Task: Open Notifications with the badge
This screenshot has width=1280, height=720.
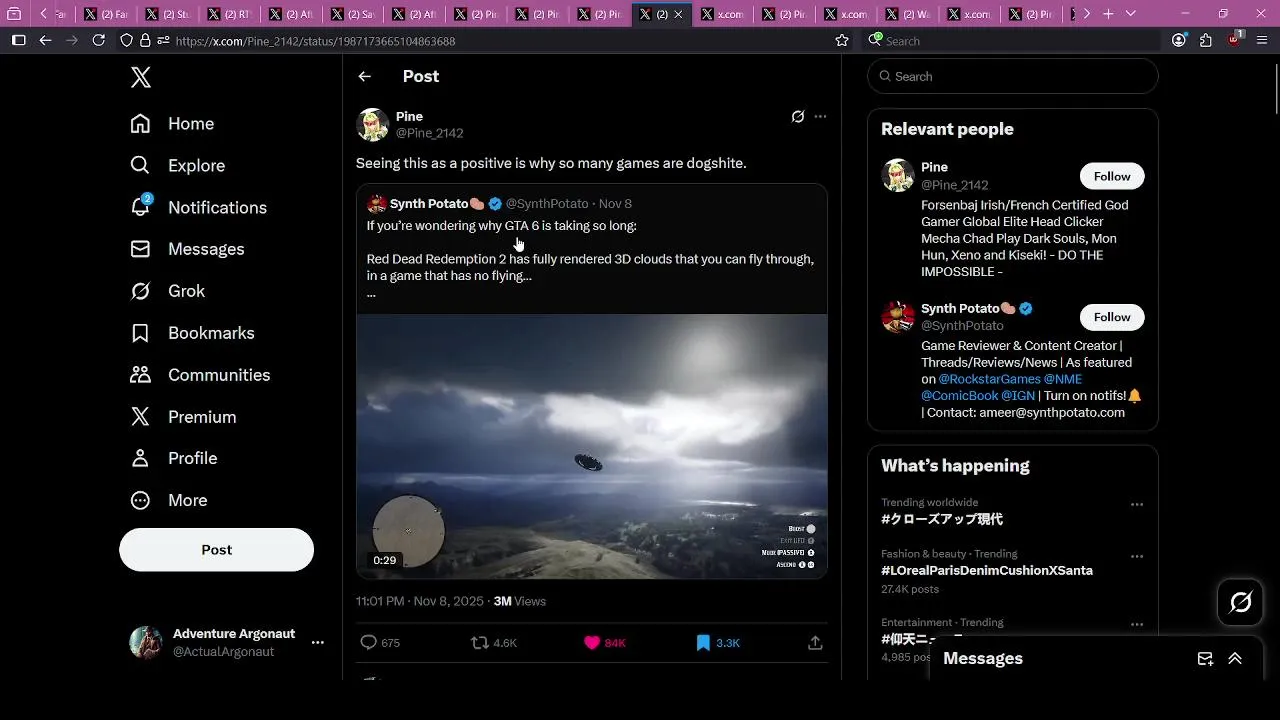Action: click(x=198, y=207)
